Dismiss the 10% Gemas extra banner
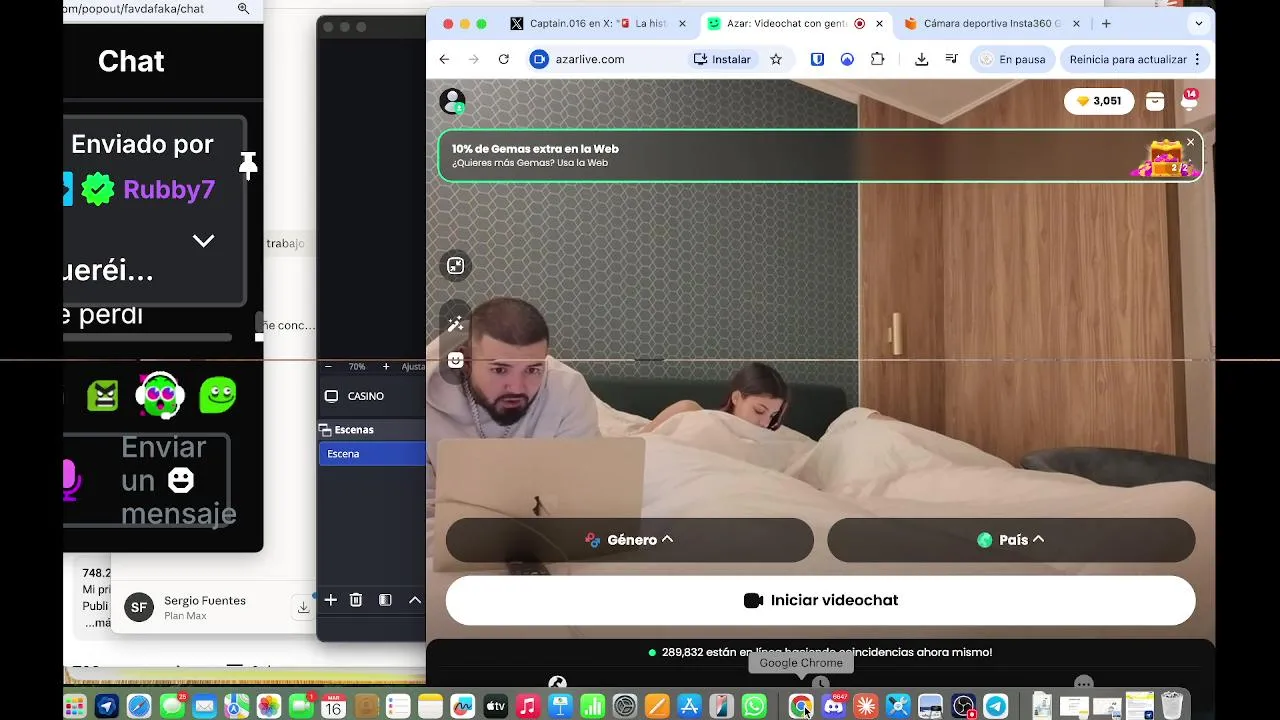 (x=1190, y=142)
